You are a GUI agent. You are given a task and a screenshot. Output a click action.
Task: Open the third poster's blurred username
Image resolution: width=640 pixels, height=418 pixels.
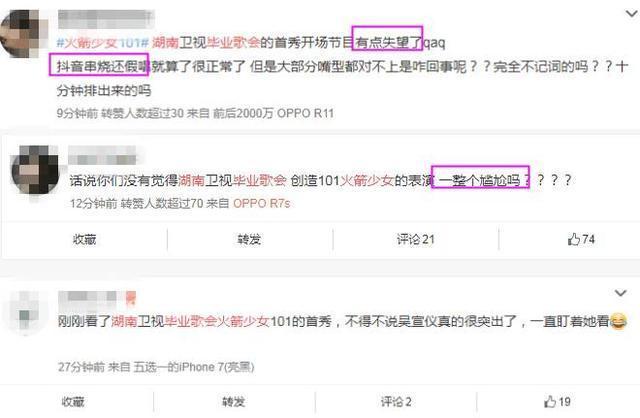(96, 298)
